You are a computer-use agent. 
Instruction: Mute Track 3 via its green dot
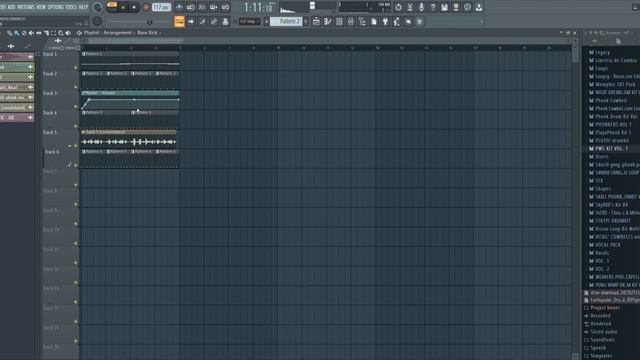[76, 107]
